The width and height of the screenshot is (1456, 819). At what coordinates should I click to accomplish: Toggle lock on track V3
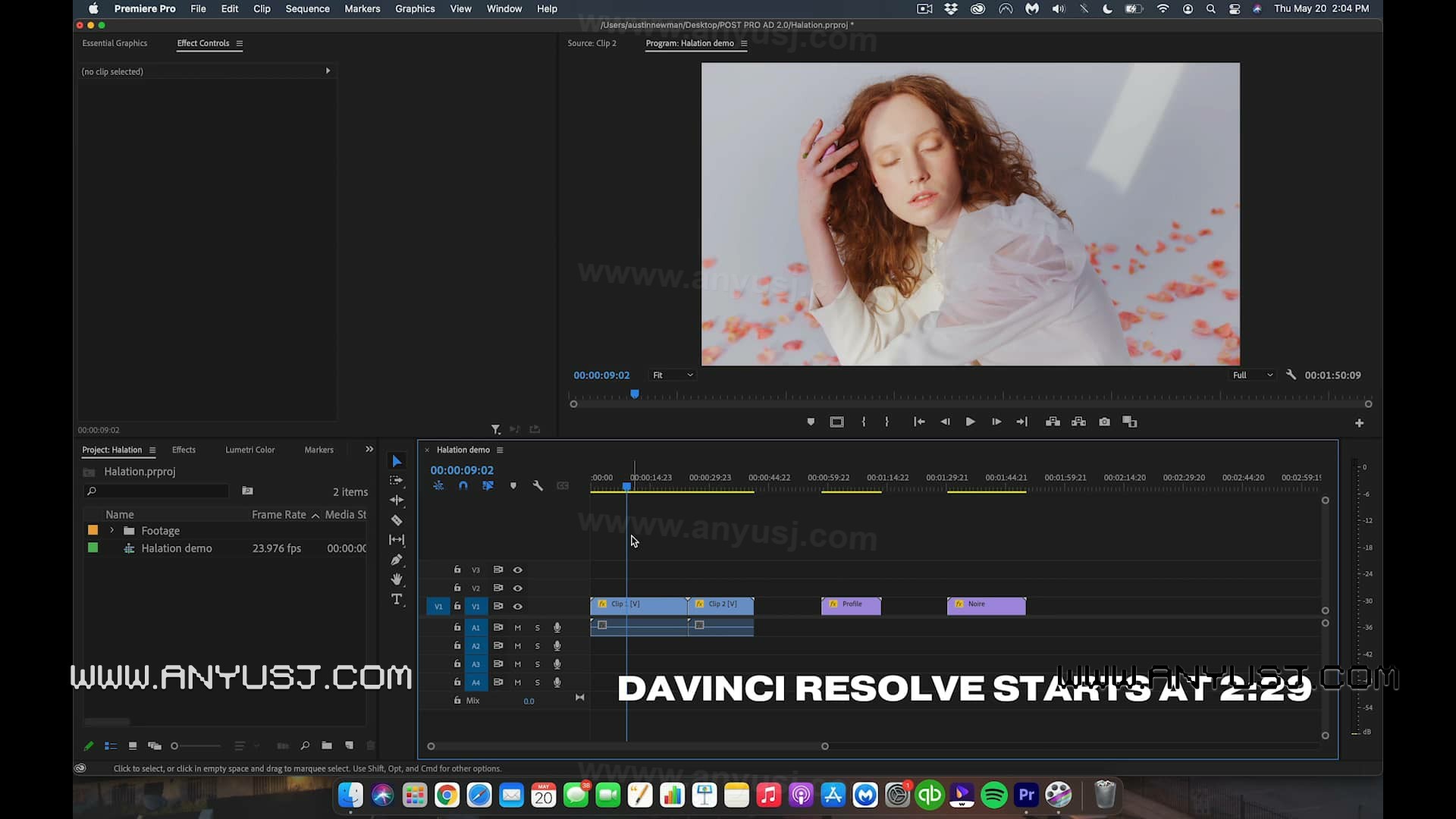[x=457, y=570]
